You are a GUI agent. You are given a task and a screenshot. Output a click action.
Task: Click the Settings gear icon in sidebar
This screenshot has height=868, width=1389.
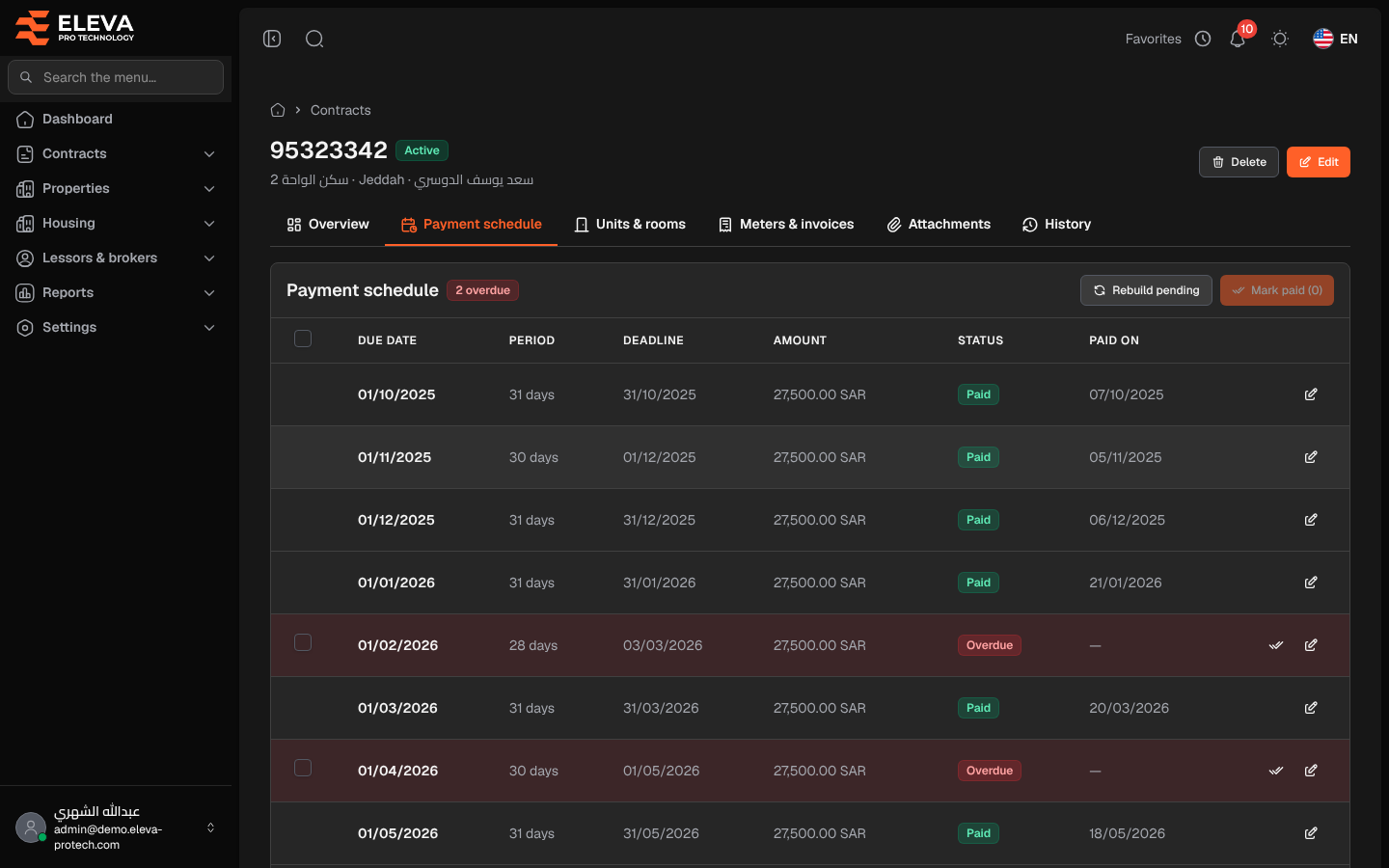[x=25, y=328]
